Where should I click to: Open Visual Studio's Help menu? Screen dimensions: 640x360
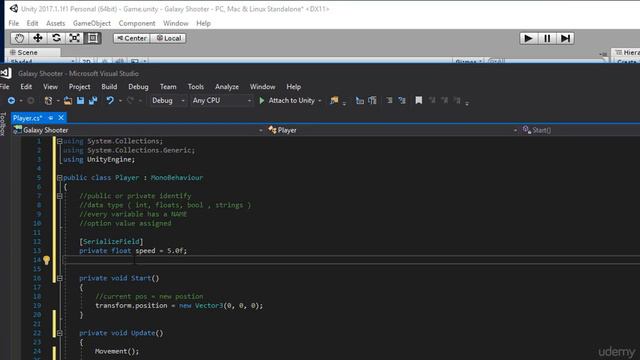click(x=293, y=87)
